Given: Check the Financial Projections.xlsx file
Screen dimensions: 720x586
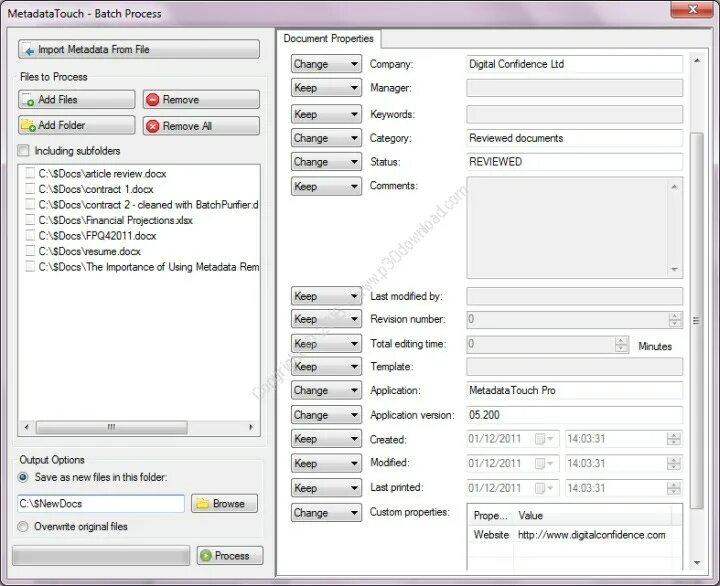Looking at the screenshot, I should [30, 220].
